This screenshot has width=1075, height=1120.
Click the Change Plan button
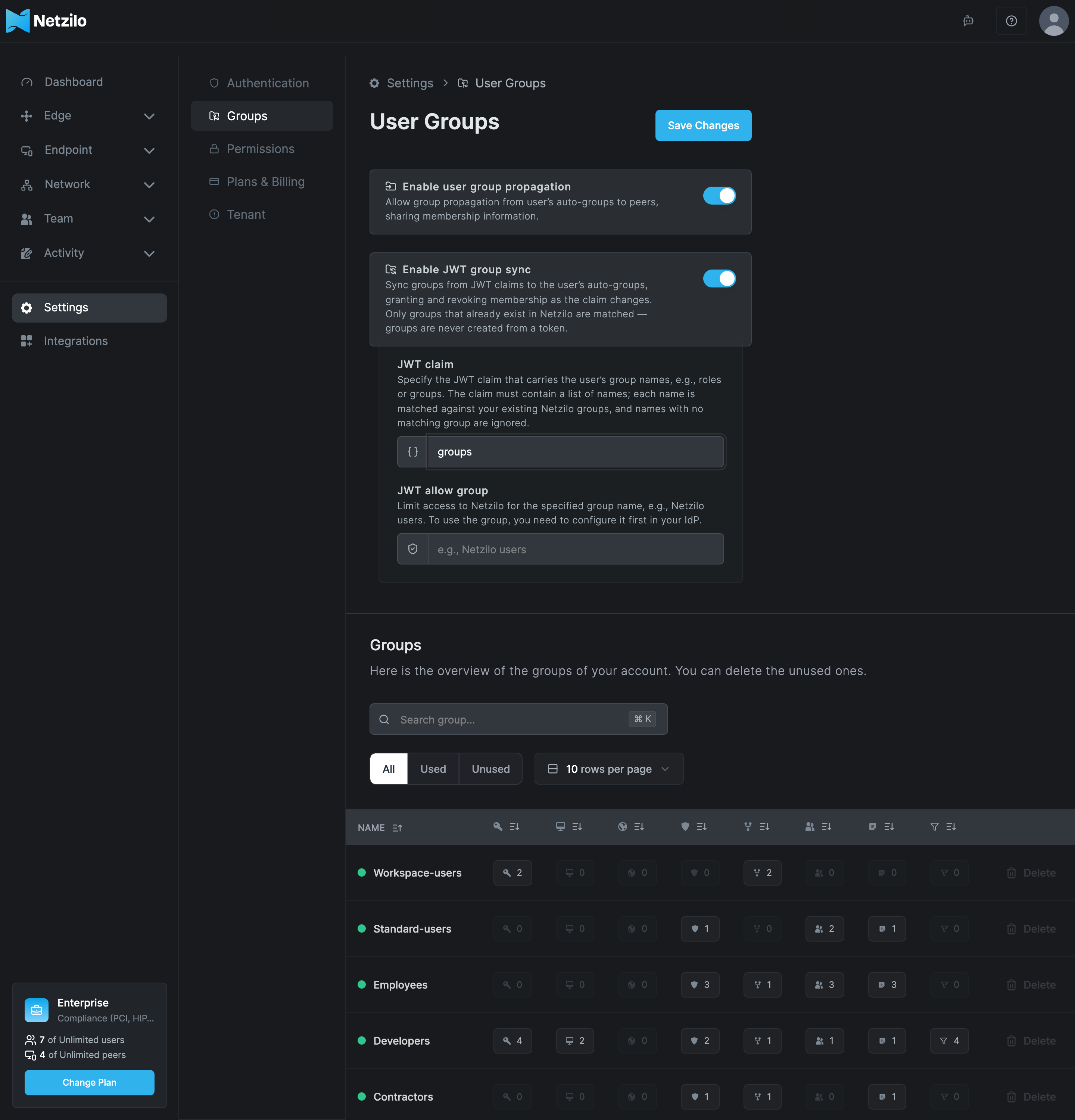click(x=89, y=1082)
